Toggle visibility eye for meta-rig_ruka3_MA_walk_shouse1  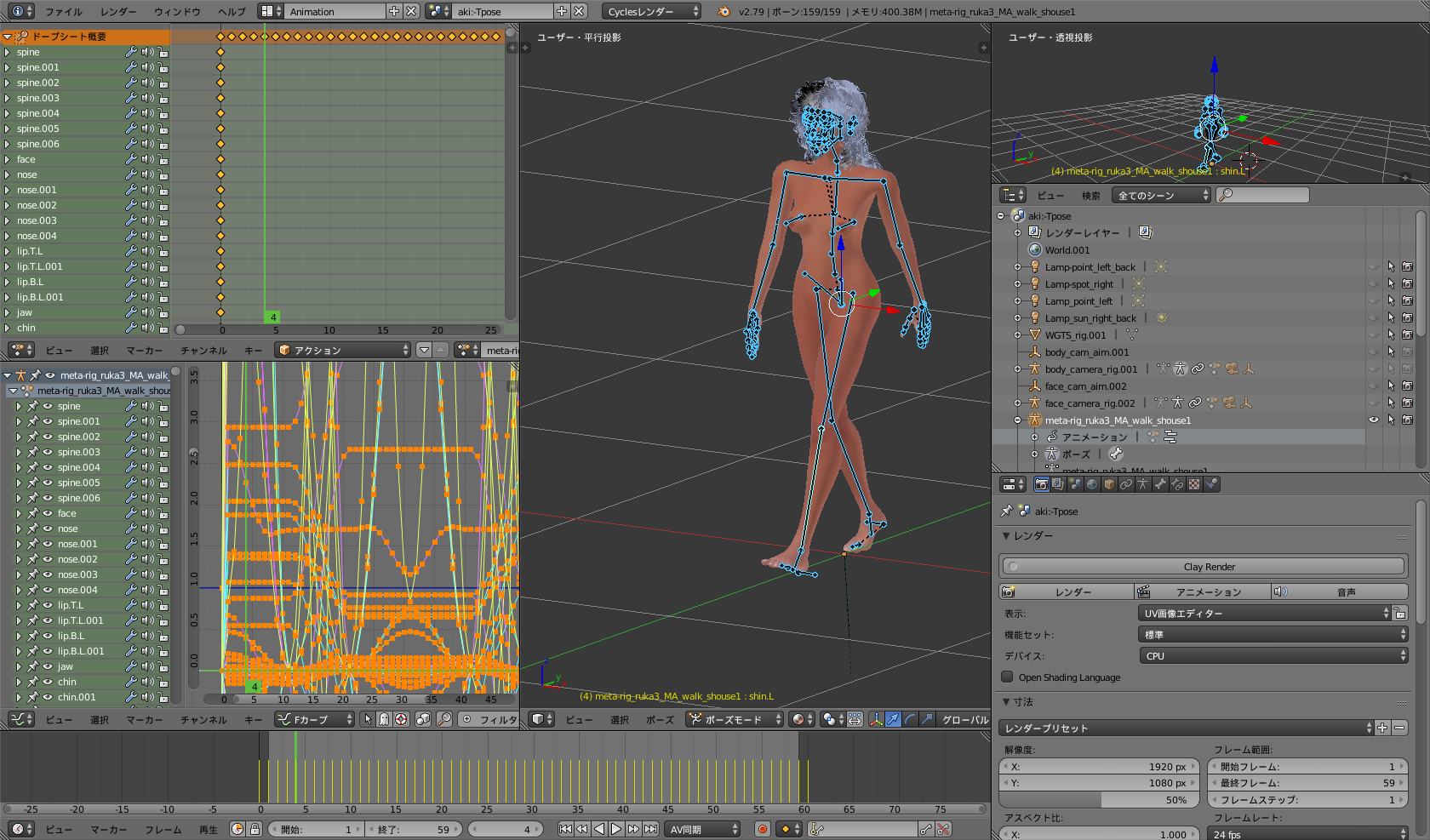point(1373,420)
